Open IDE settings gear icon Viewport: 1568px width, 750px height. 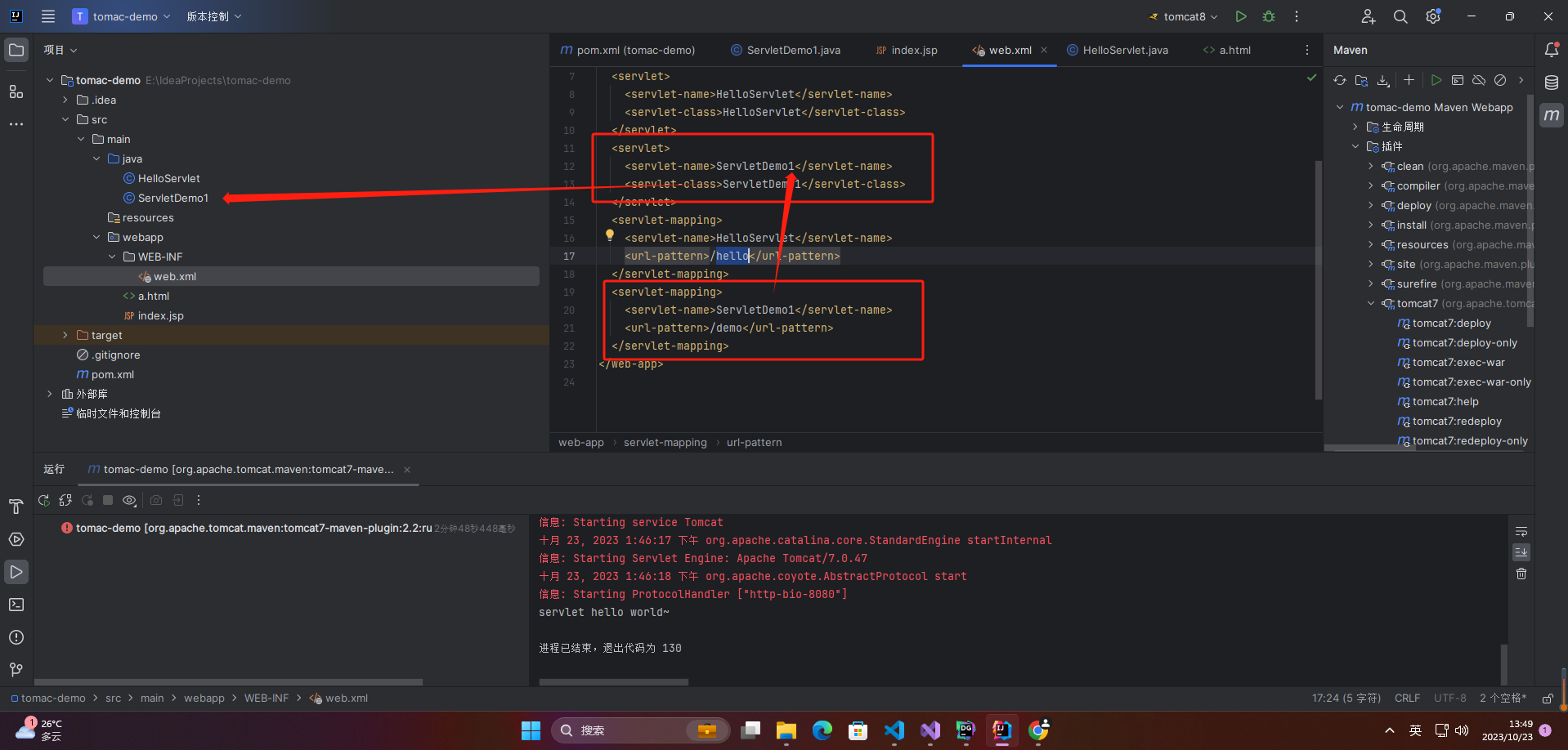coord(1433,16)
